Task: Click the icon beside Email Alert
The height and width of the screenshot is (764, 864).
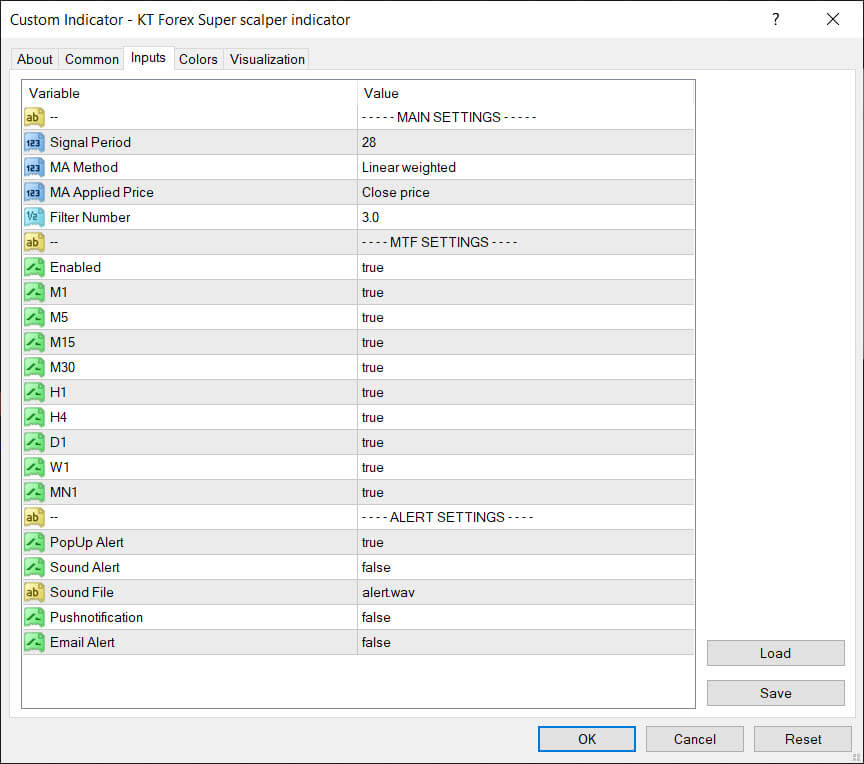Action: click(34, 642)
